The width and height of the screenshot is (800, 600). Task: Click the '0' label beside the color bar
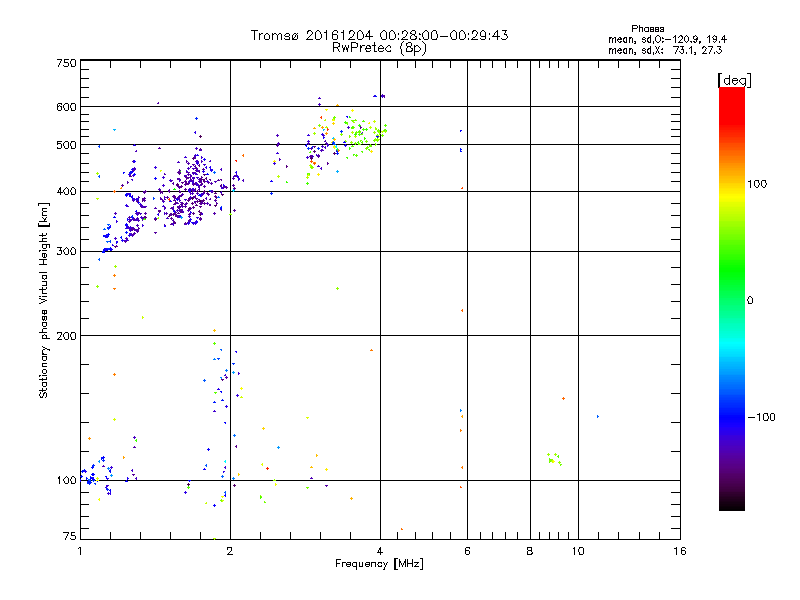tap(750, 301)
